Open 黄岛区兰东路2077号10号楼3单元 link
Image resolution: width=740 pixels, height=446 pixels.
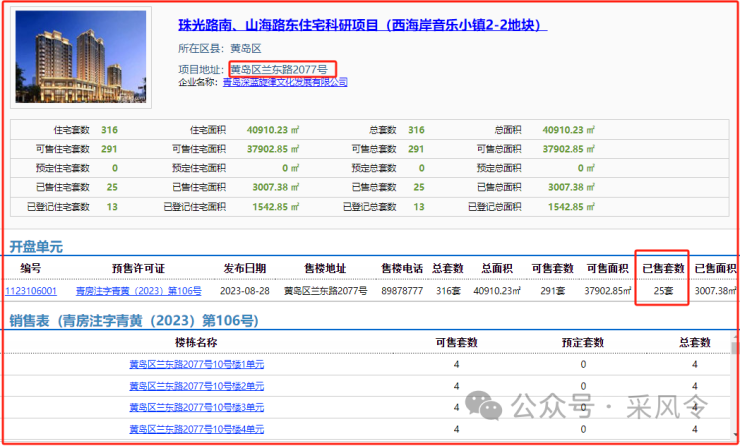196,408
